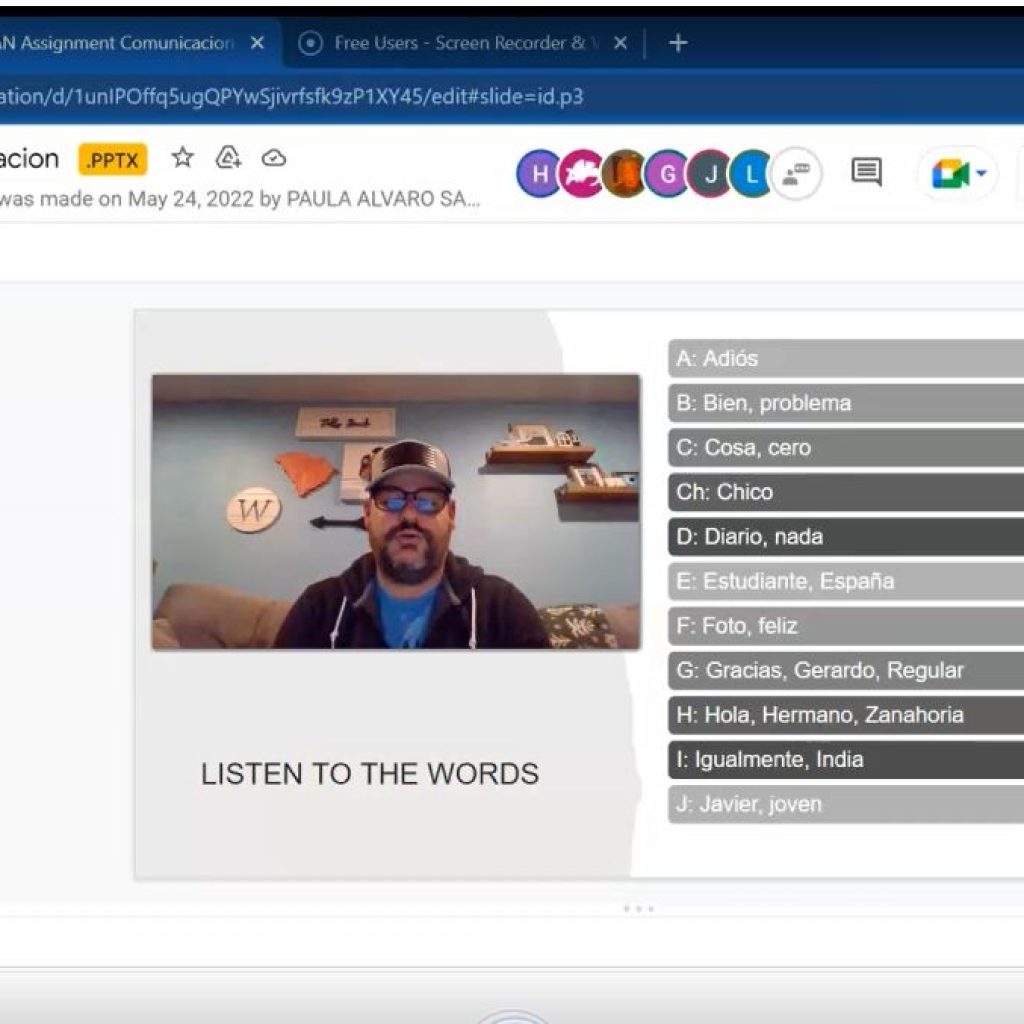The width and height of the screenshot is (1024, 1024).
Task: Click the pink map collaborator avatar
Action: (581, 174)
